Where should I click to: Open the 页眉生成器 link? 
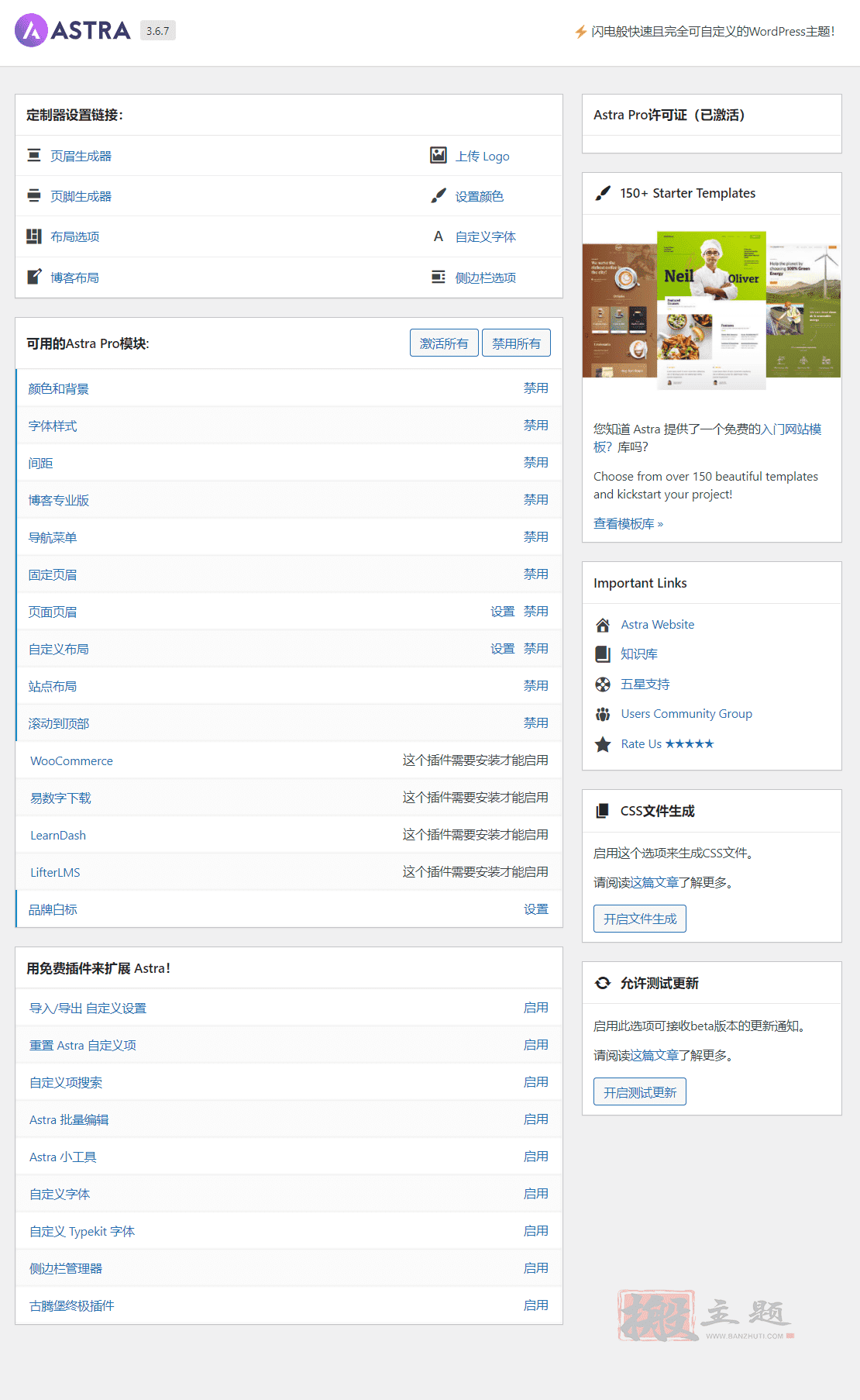coord(81,156)
